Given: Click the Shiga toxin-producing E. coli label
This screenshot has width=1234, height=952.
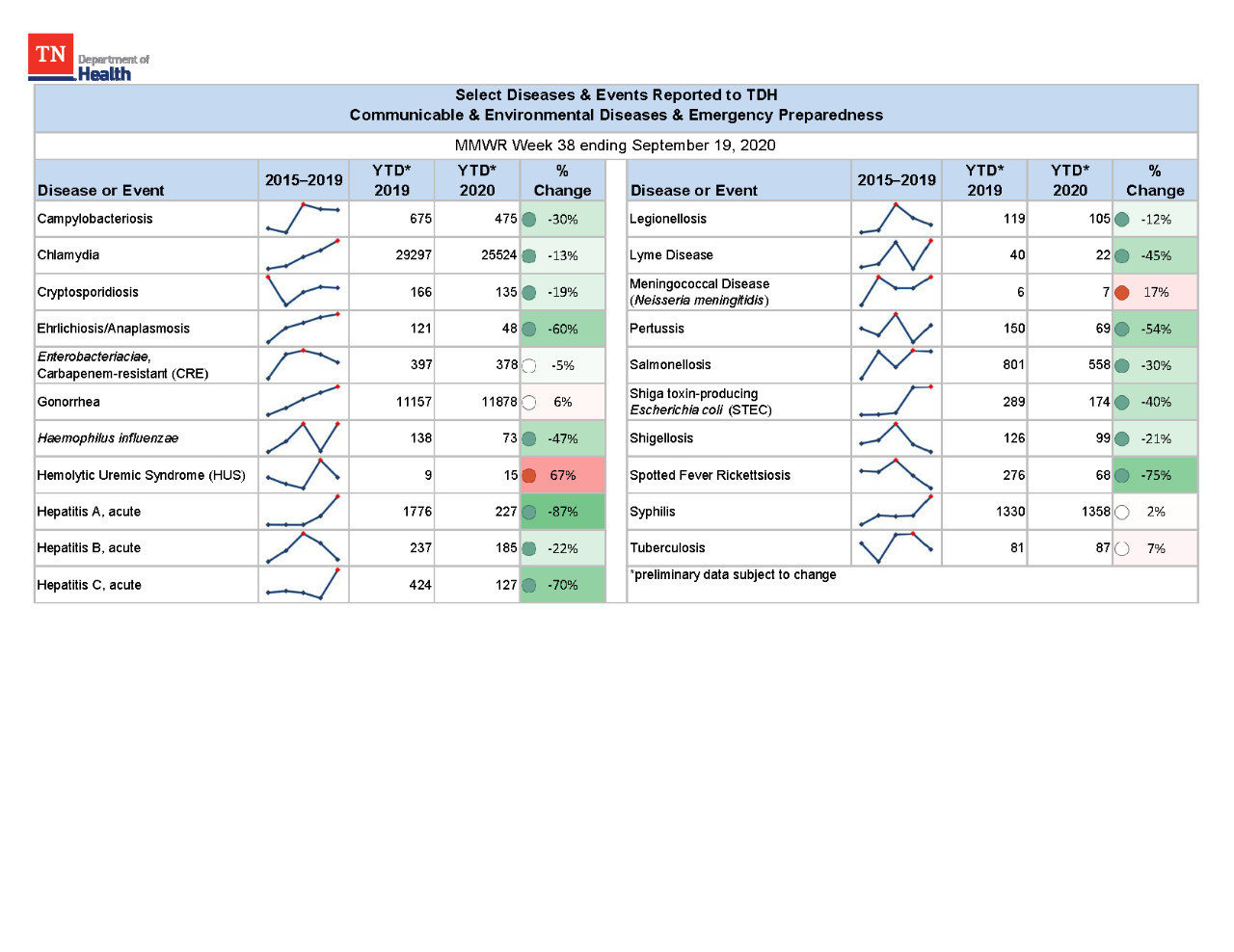Looking at the screenshot, I should click(701, 402).
